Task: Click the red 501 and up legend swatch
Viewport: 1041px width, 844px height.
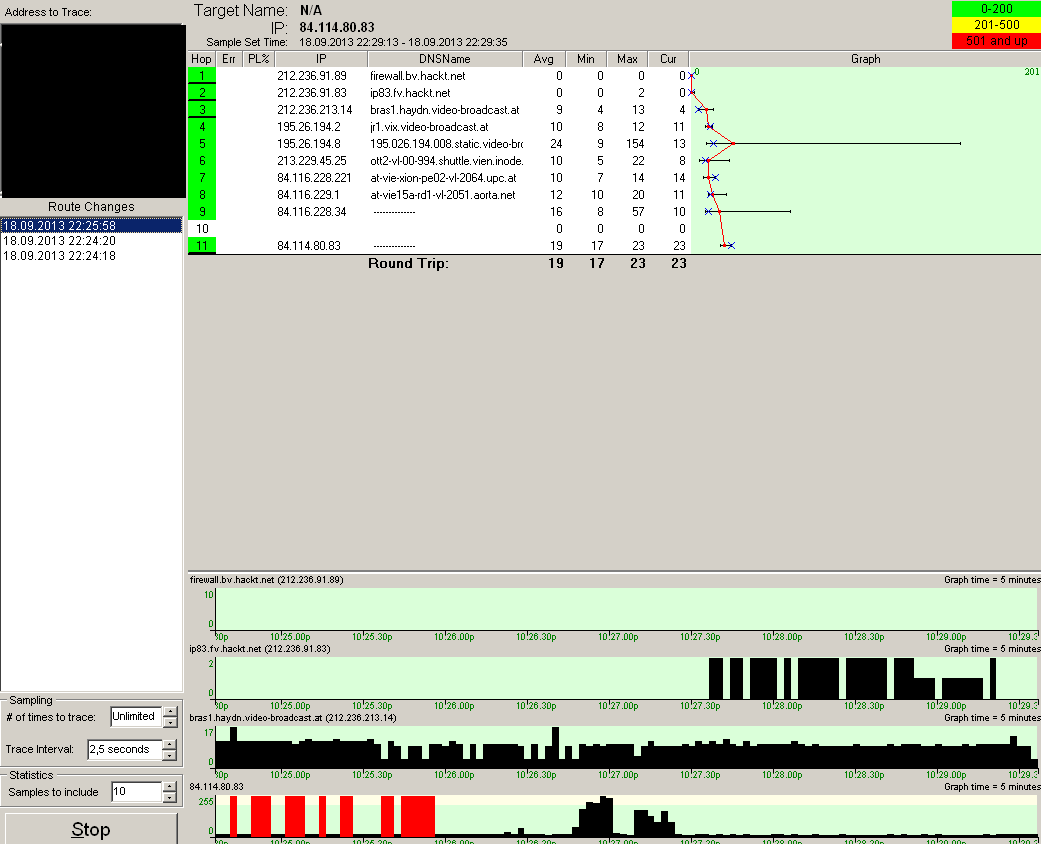Action: point(994,41)
